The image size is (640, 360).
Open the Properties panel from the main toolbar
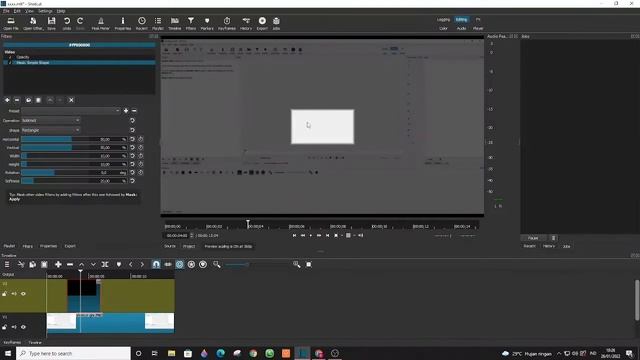(122, 23)
